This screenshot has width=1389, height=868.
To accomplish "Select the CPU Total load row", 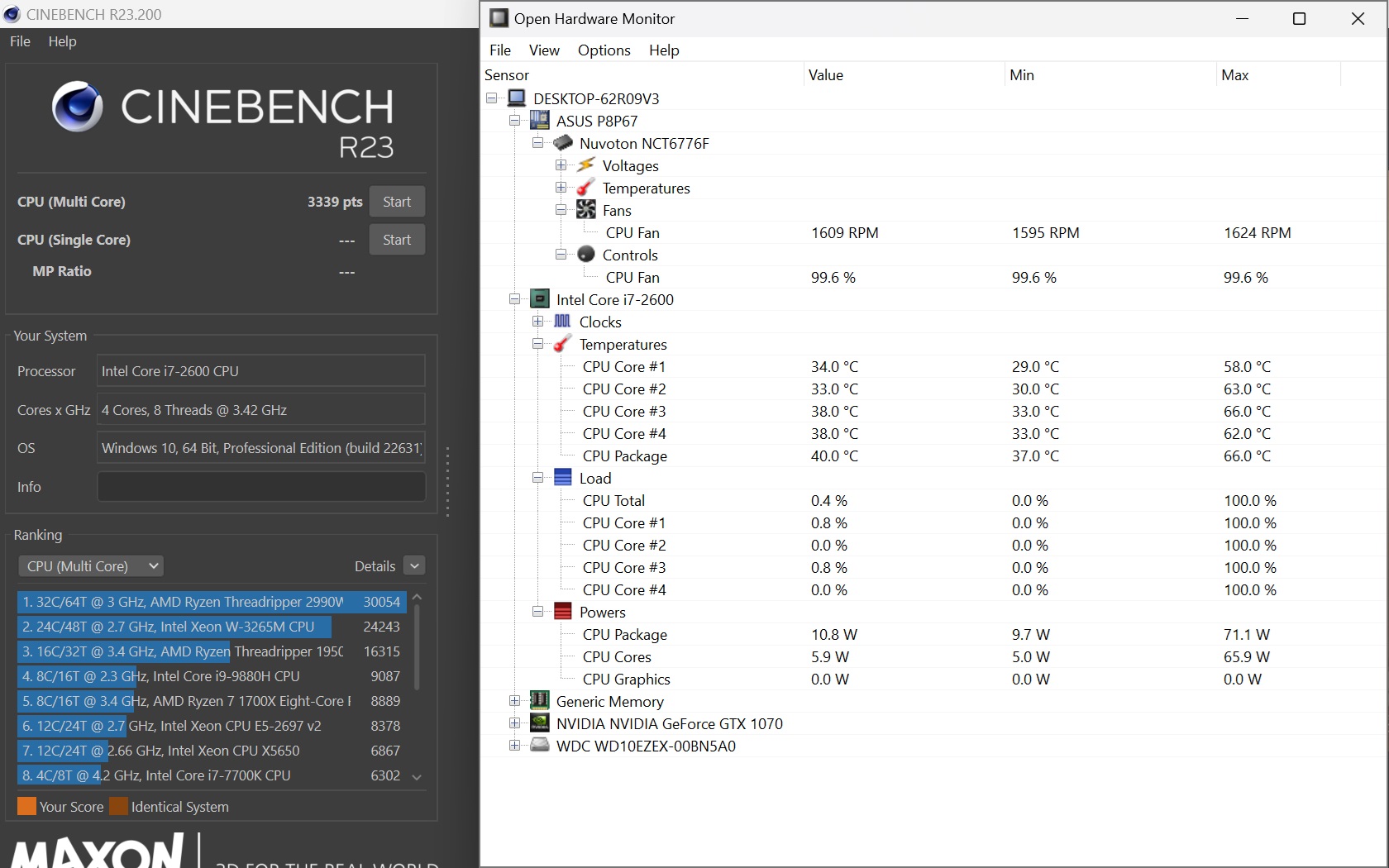I will point(933,500).
